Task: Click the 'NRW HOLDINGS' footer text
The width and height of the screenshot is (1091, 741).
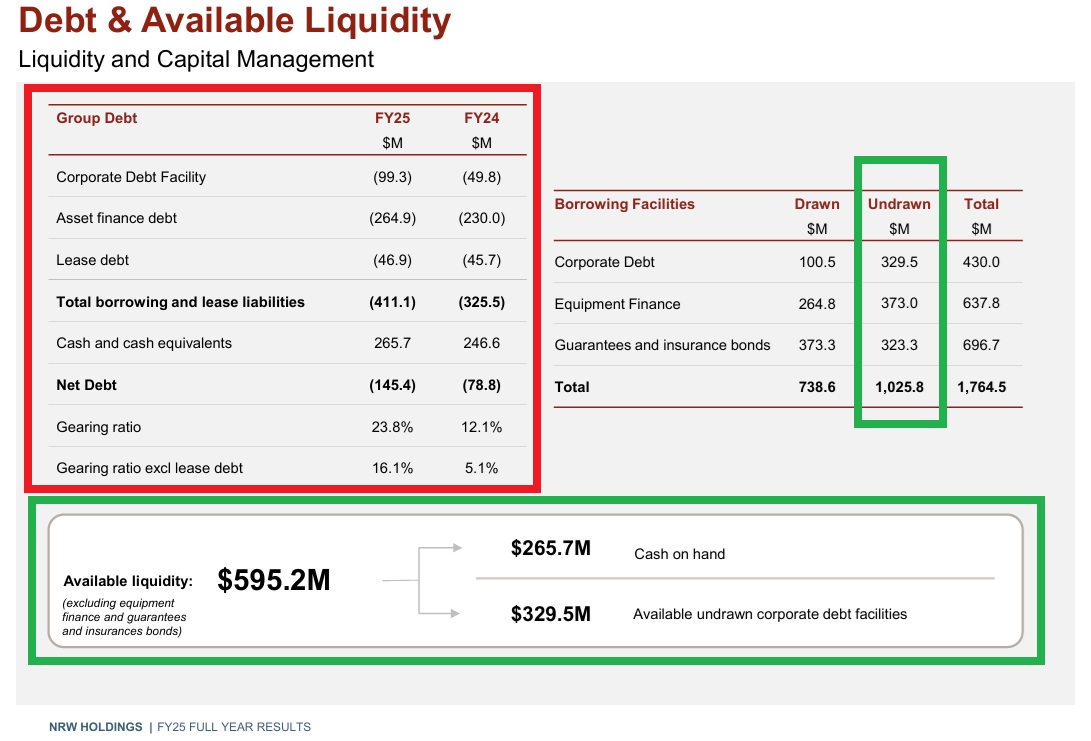Action: click(96, 727)
